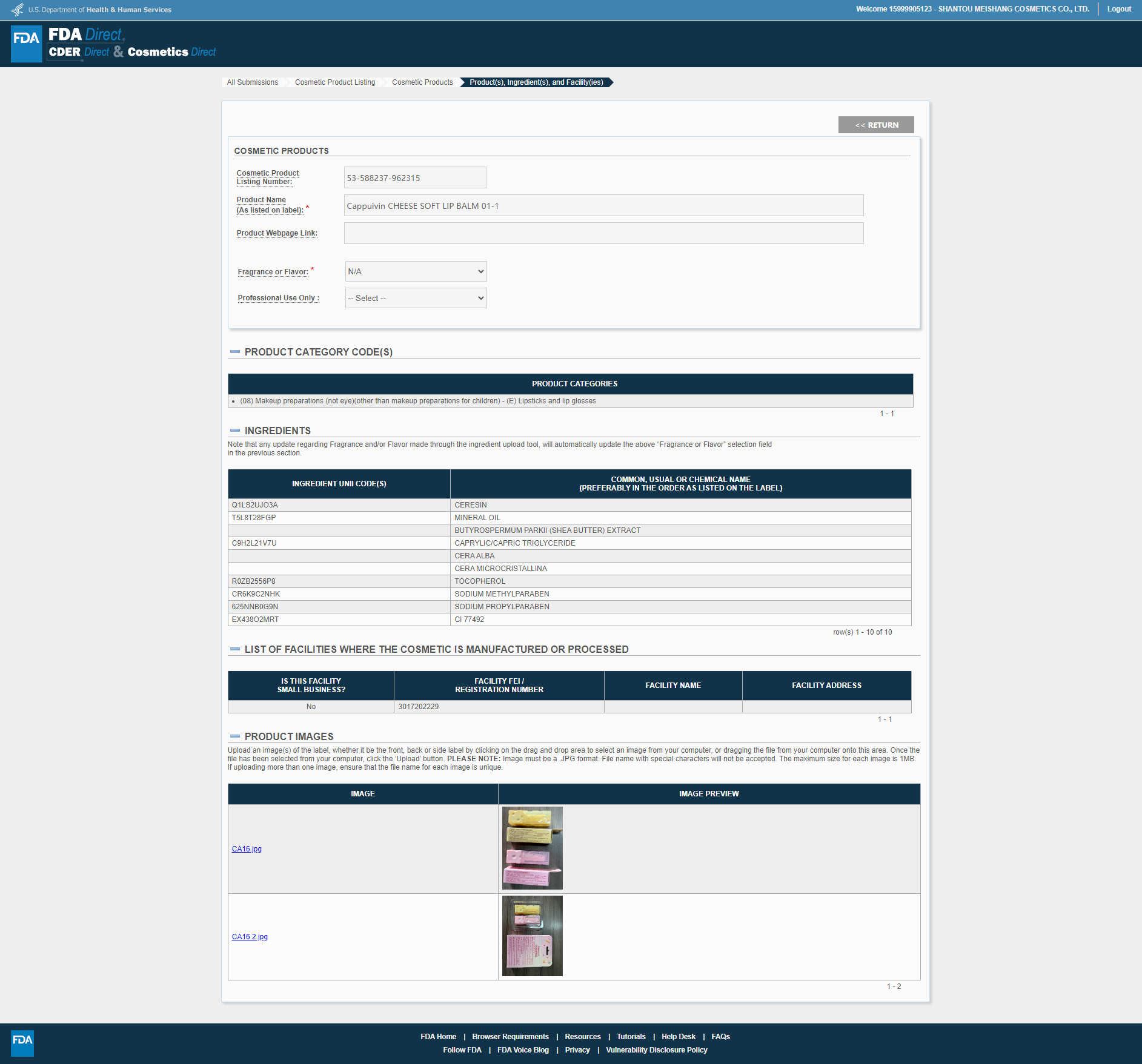
Task: Click the Product Webpage Link field
Action: (603, 233)
